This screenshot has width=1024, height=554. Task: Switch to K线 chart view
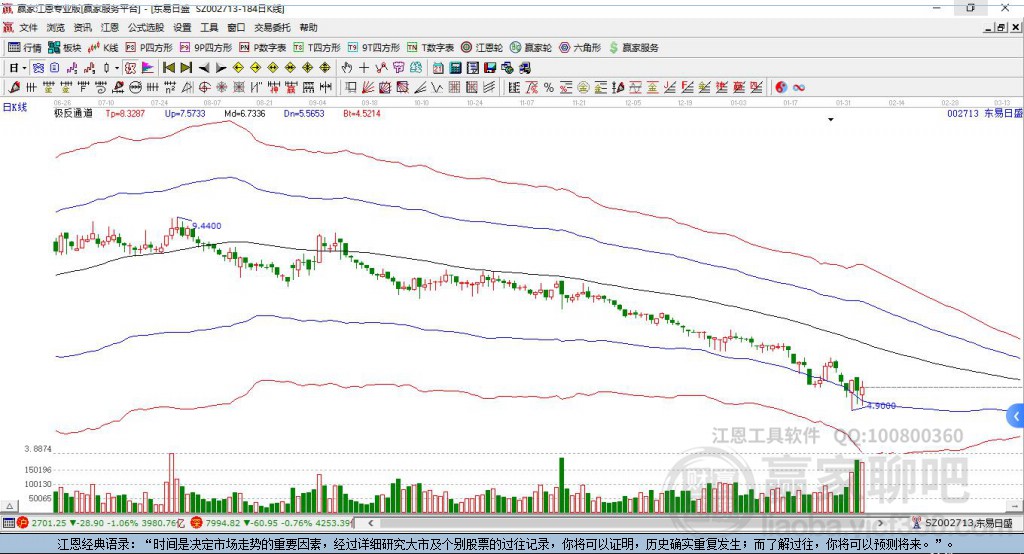103,48
